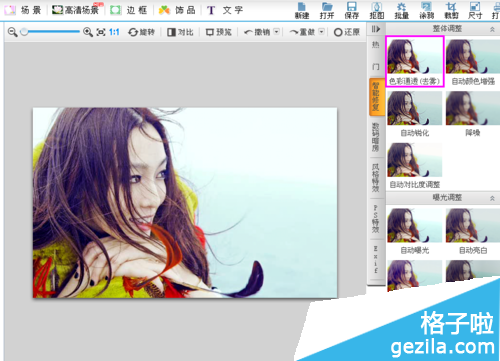The width and height of the screenshot is (500, 361).
Task: Click the zoom in magnifier icon
Action: point(88,32)
